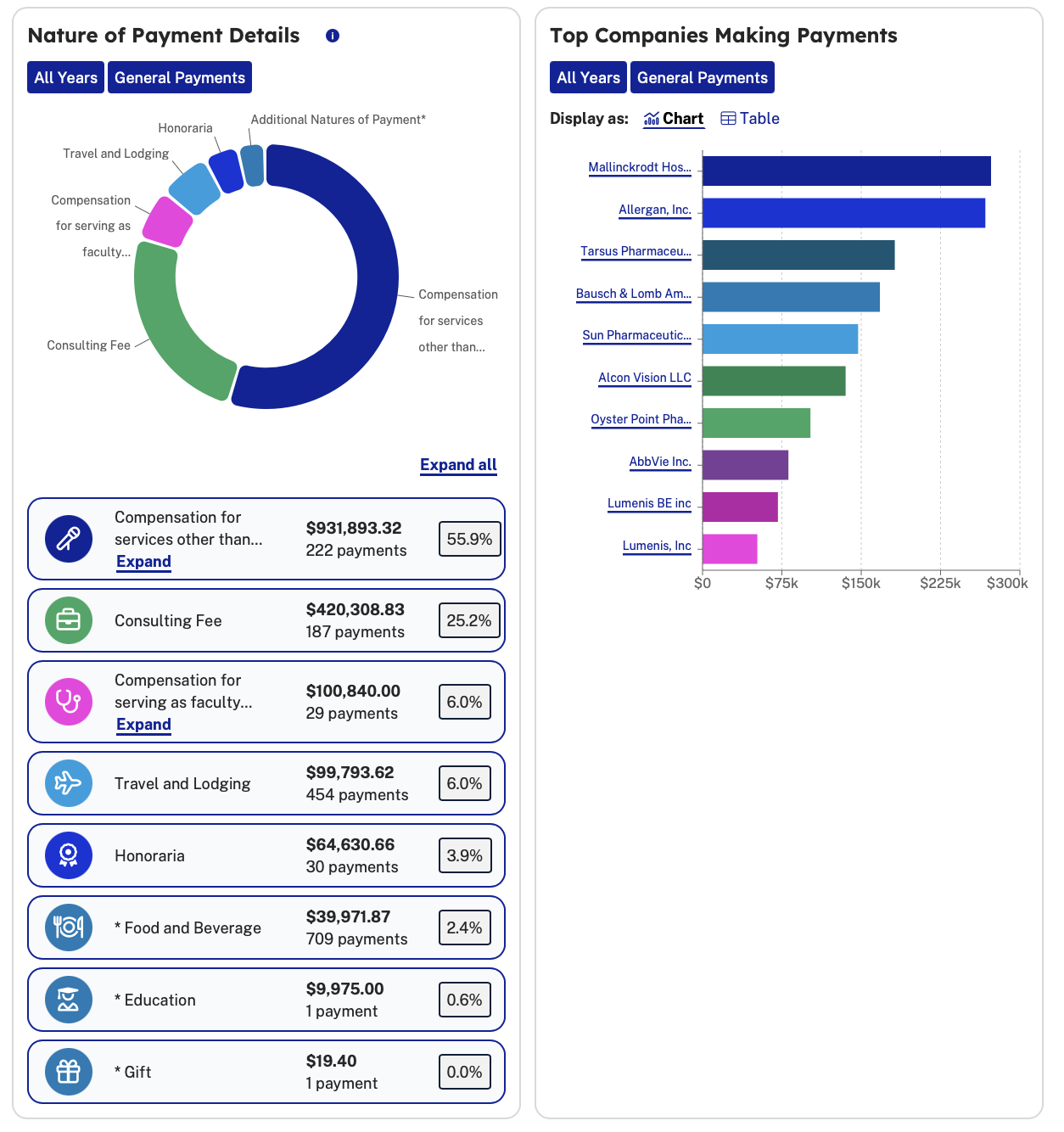This screenshot has width=1064, height=1132.
Task: Click the Lumenis BE inc bar in chart
Action: [740, 507]
